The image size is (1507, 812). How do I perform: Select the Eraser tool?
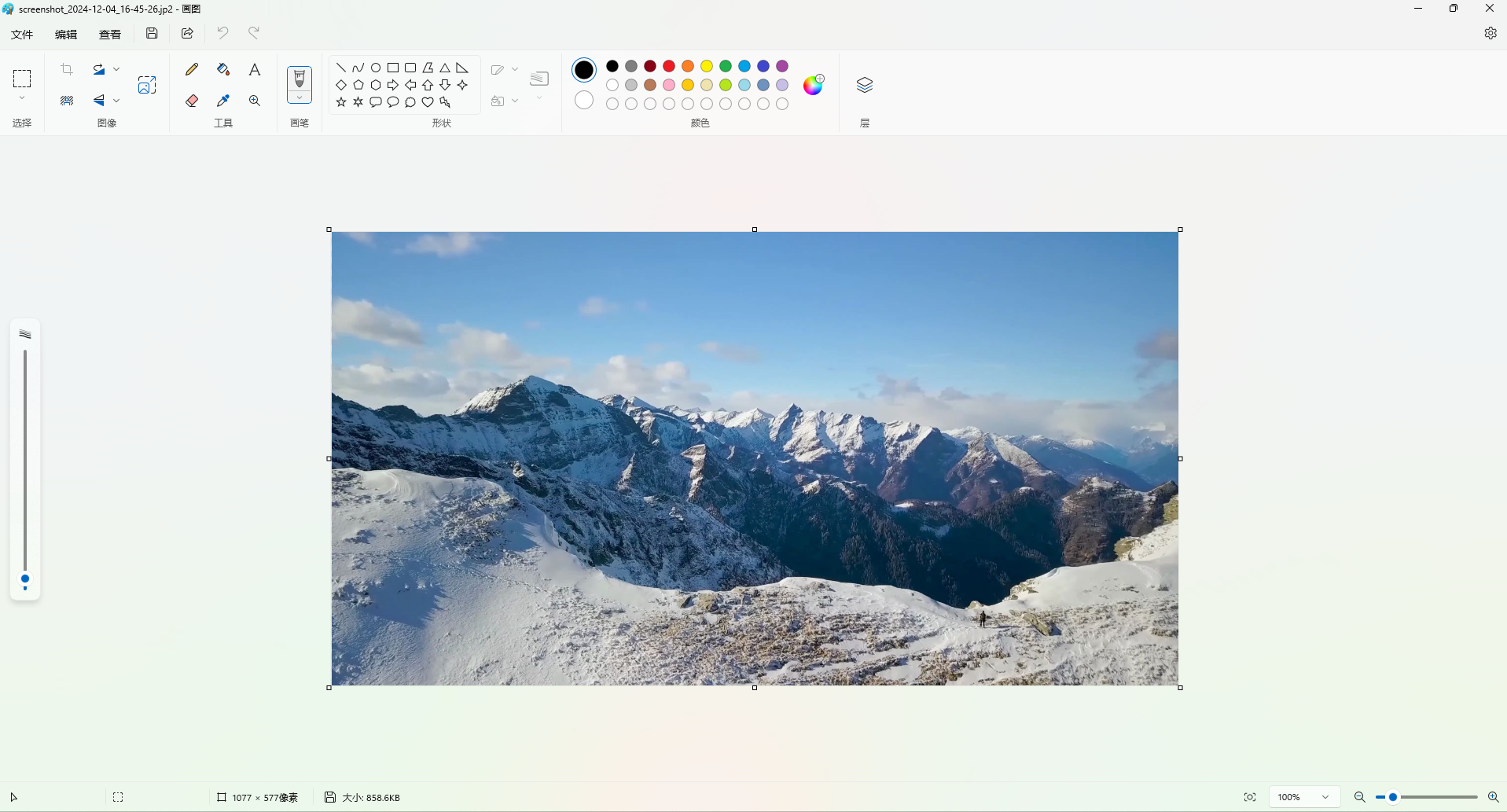[192, 101]
